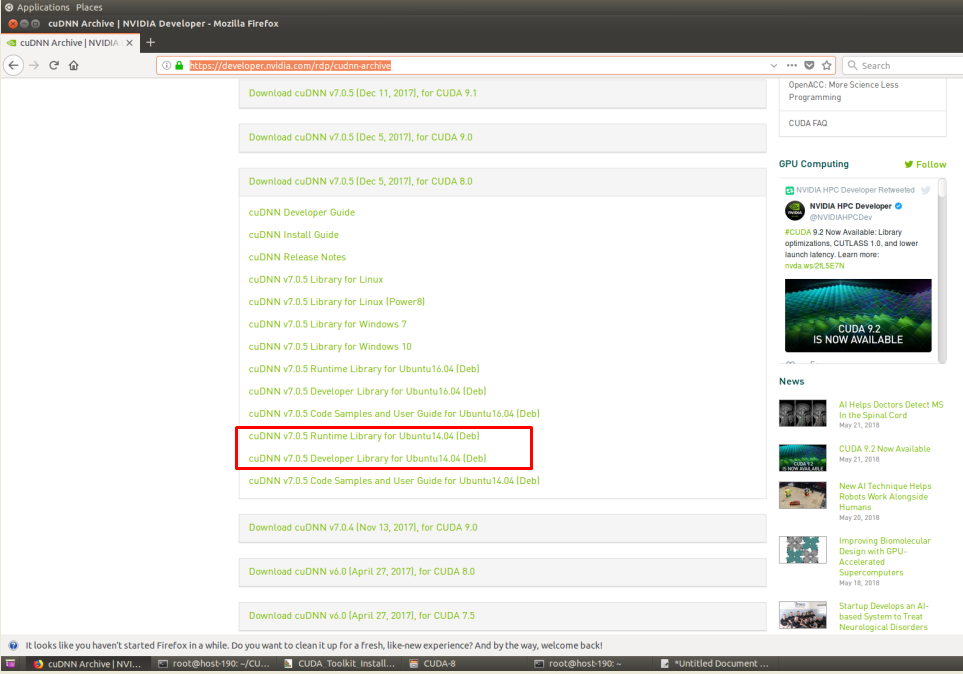Click the show desktop icon in taskbar
The height and width of the screenshot is (674, 963).
coord(10,664)
